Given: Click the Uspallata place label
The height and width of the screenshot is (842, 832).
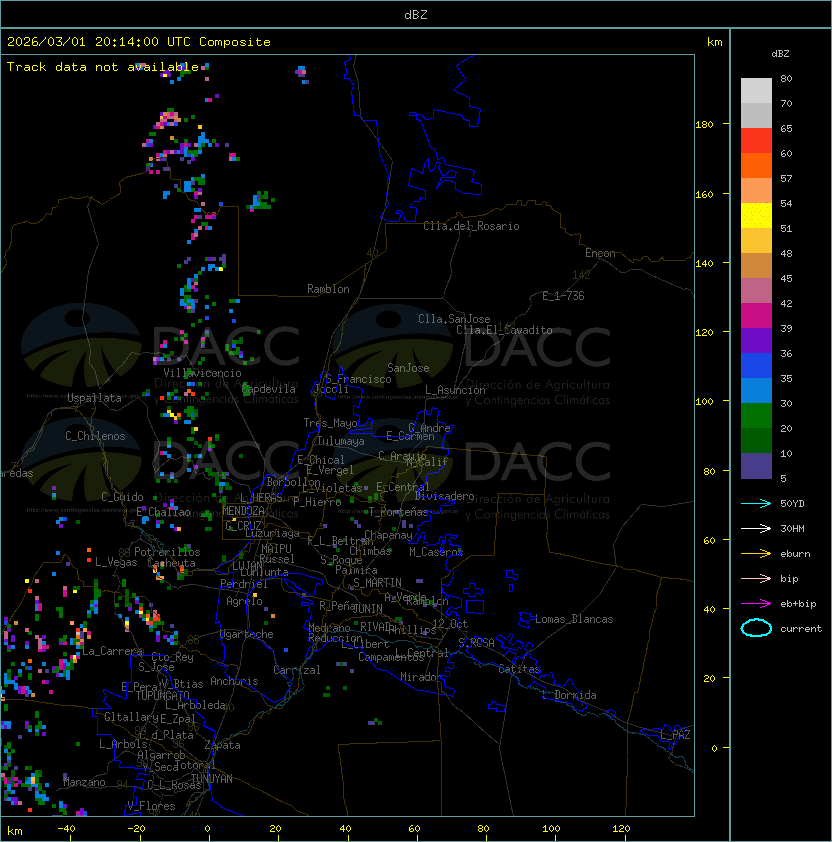Looking at the screenshot, I should click(x=94, y=398).
